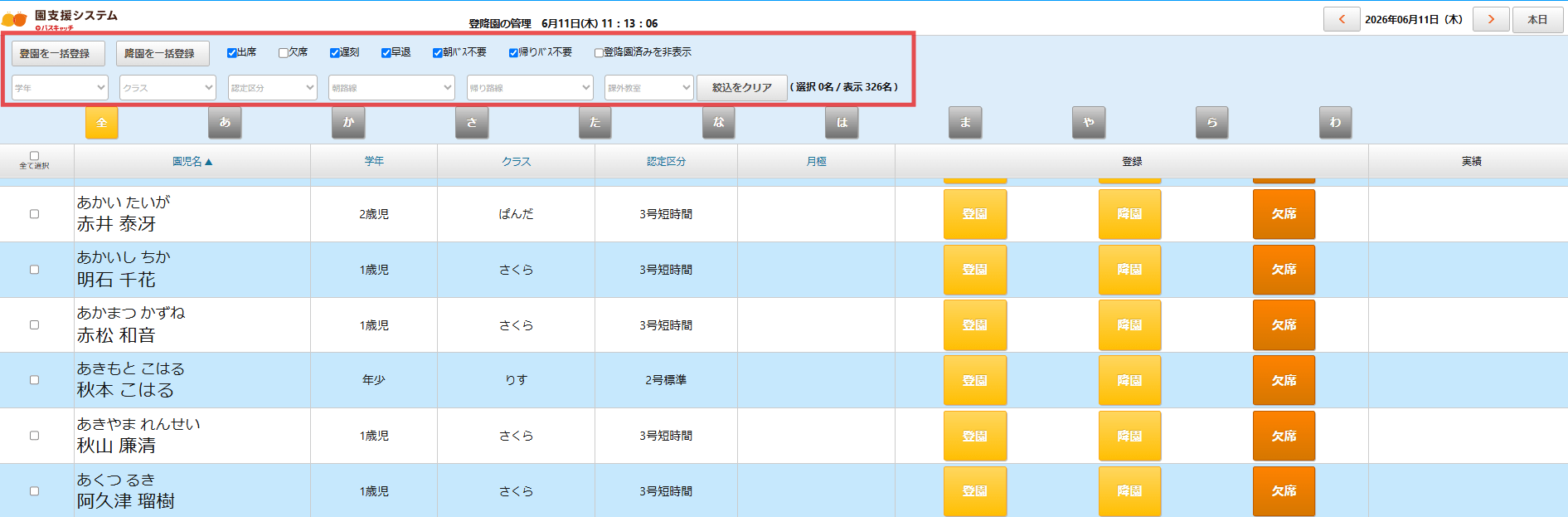Jump to today with 本日 button
Image resolution: width=1568 pixels, height=517 pixels.
(1538, 19)
